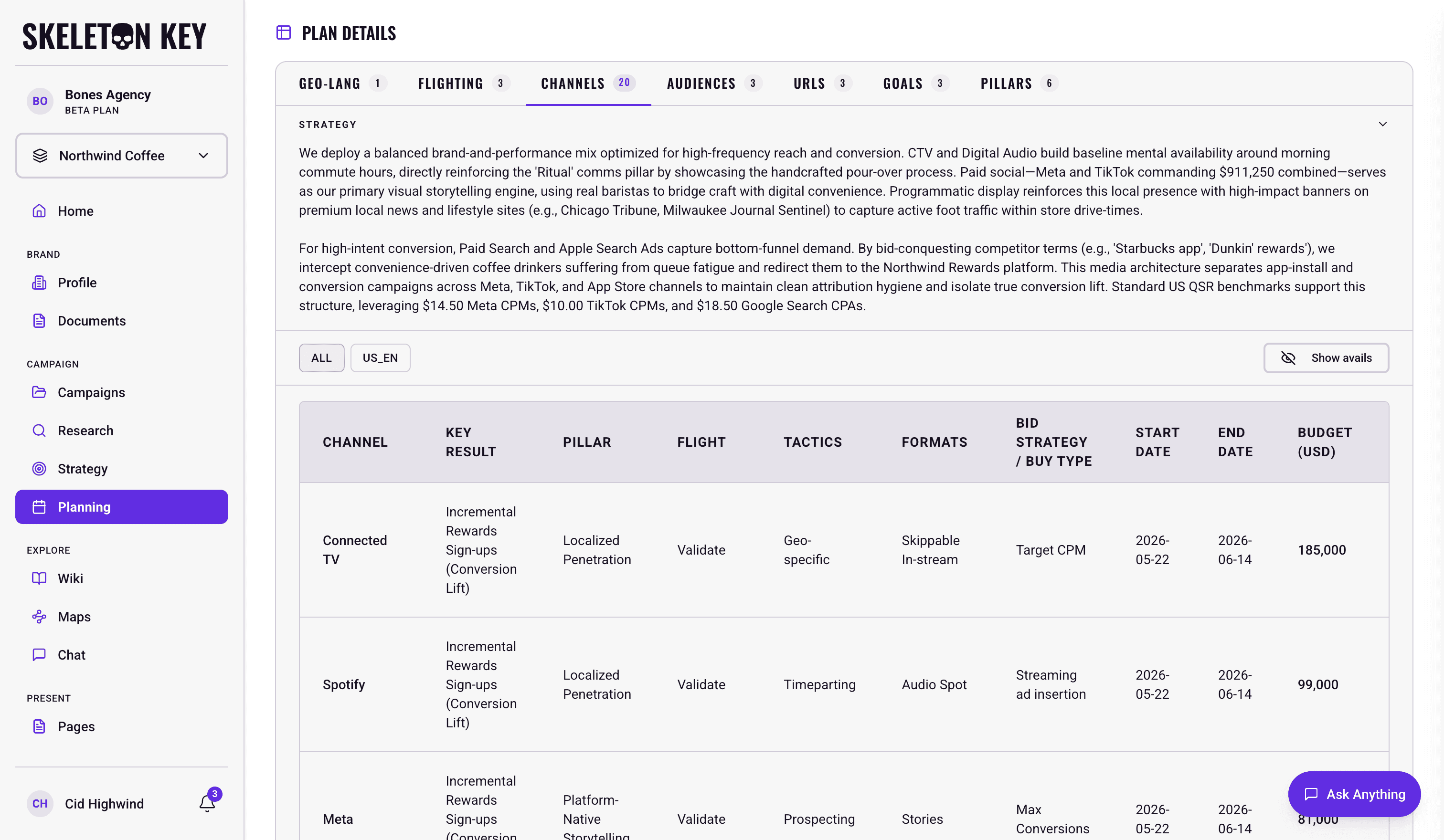Screen dimensions: 1444x840
Task: Open the Ask Anything assistant
Action: tap(1355, 794)
